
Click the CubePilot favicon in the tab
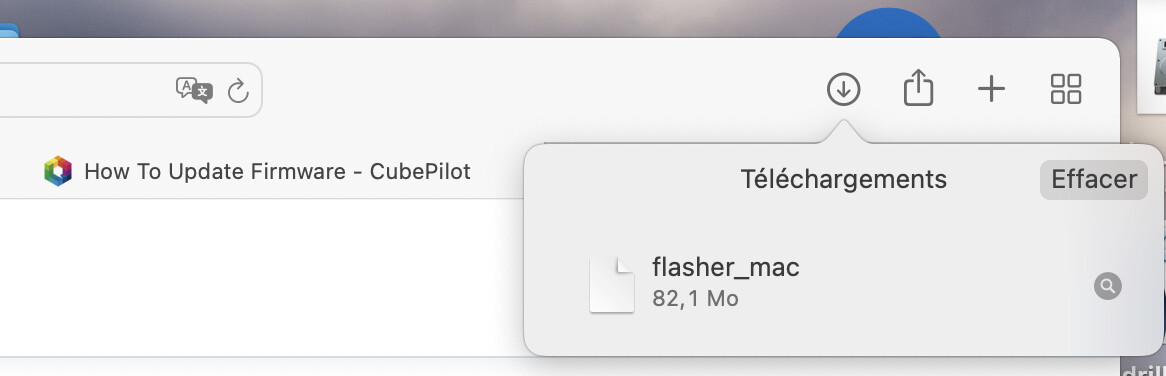coord(58,172)
